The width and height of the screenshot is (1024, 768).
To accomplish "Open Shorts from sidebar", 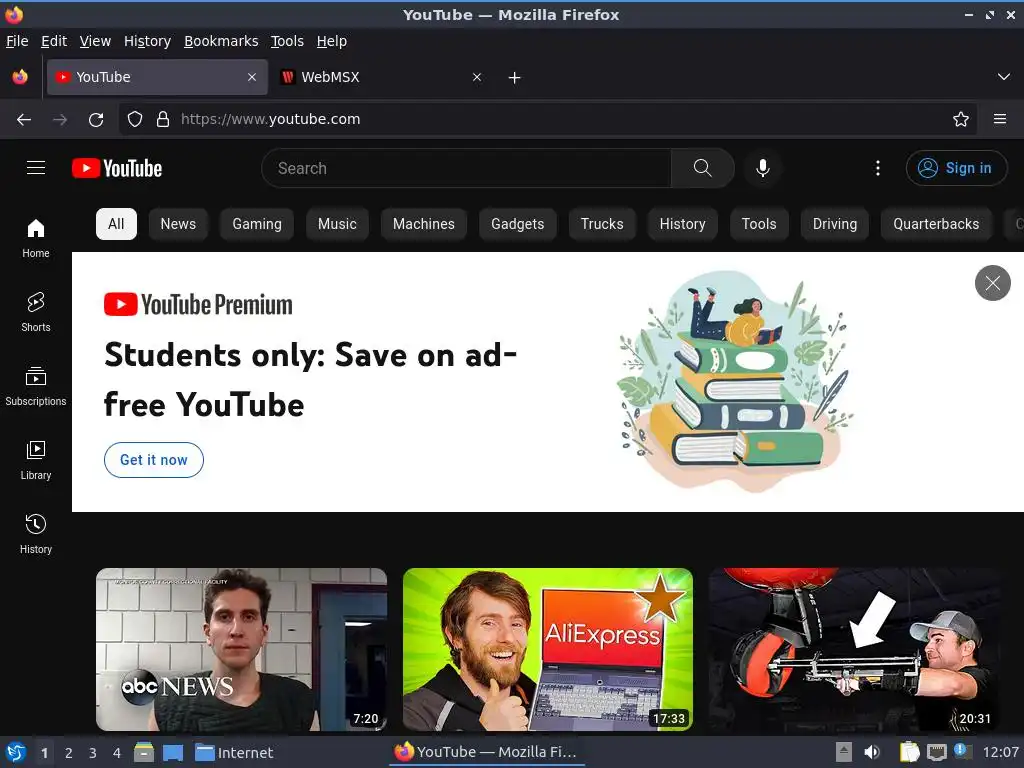I will (36, 312).
